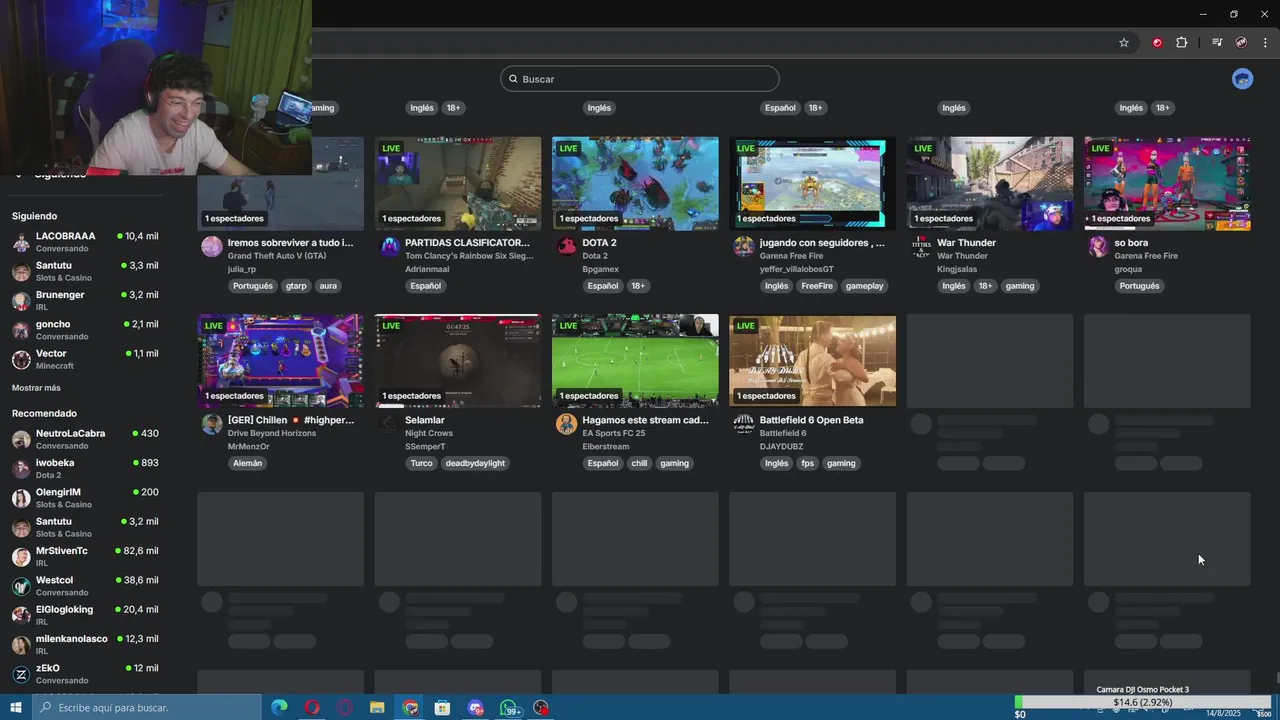
Task: Open the blue user avatar on Kick page
Action: (x=1243, y=79)
